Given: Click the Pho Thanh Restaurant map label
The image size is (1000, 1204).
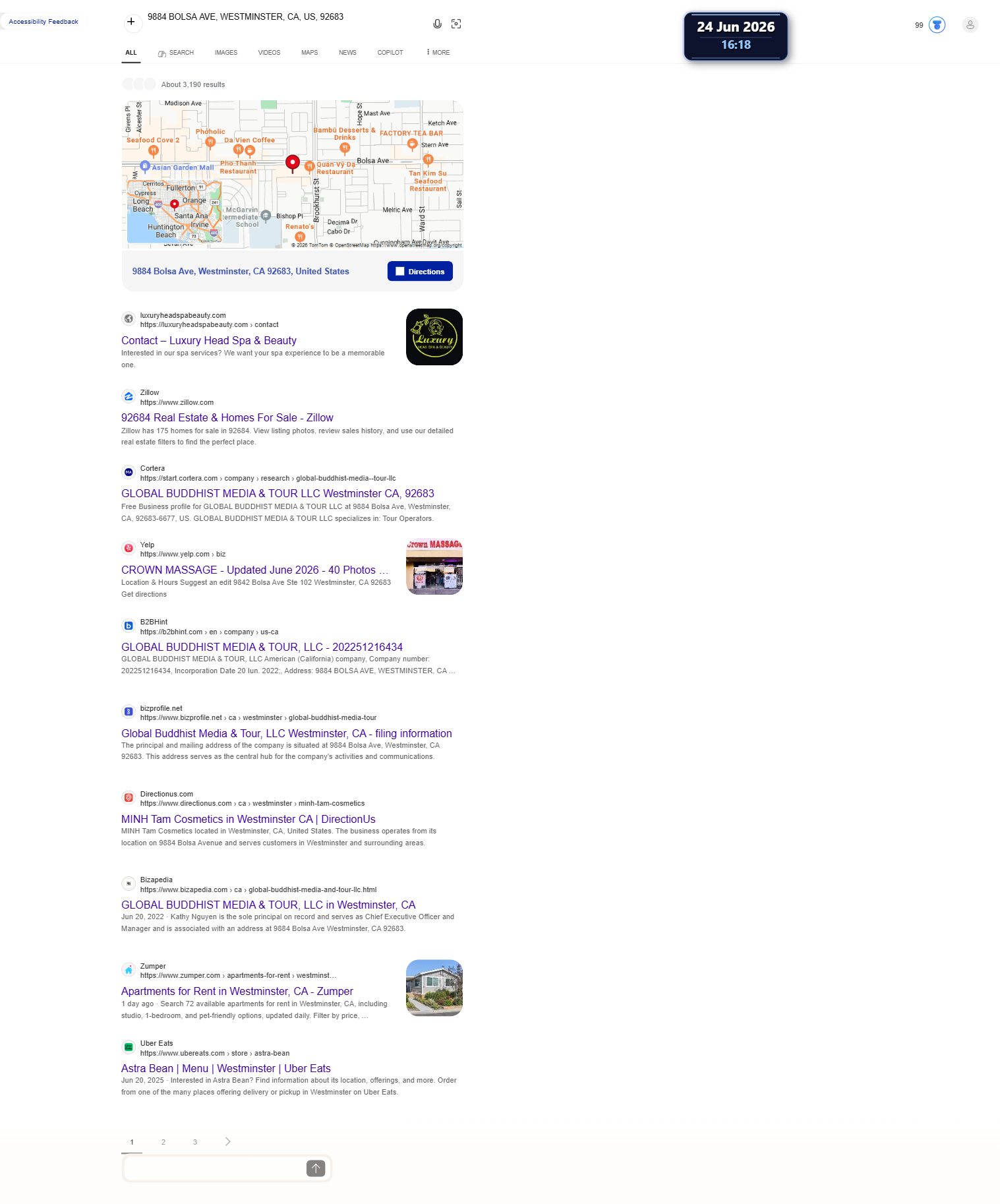Looking at the screenshot, I should pyautogui.click(x=238, y=167).
